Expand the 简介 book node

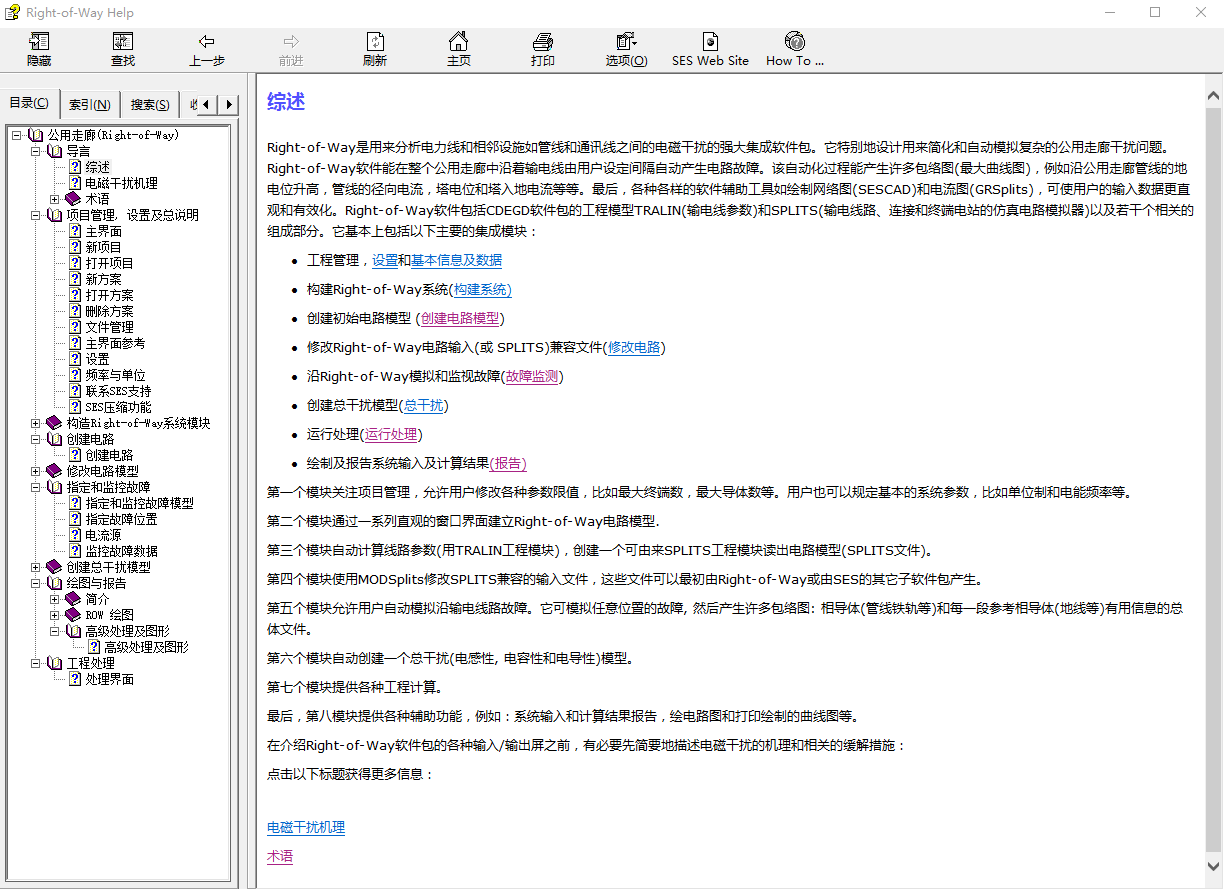[55, 599]
